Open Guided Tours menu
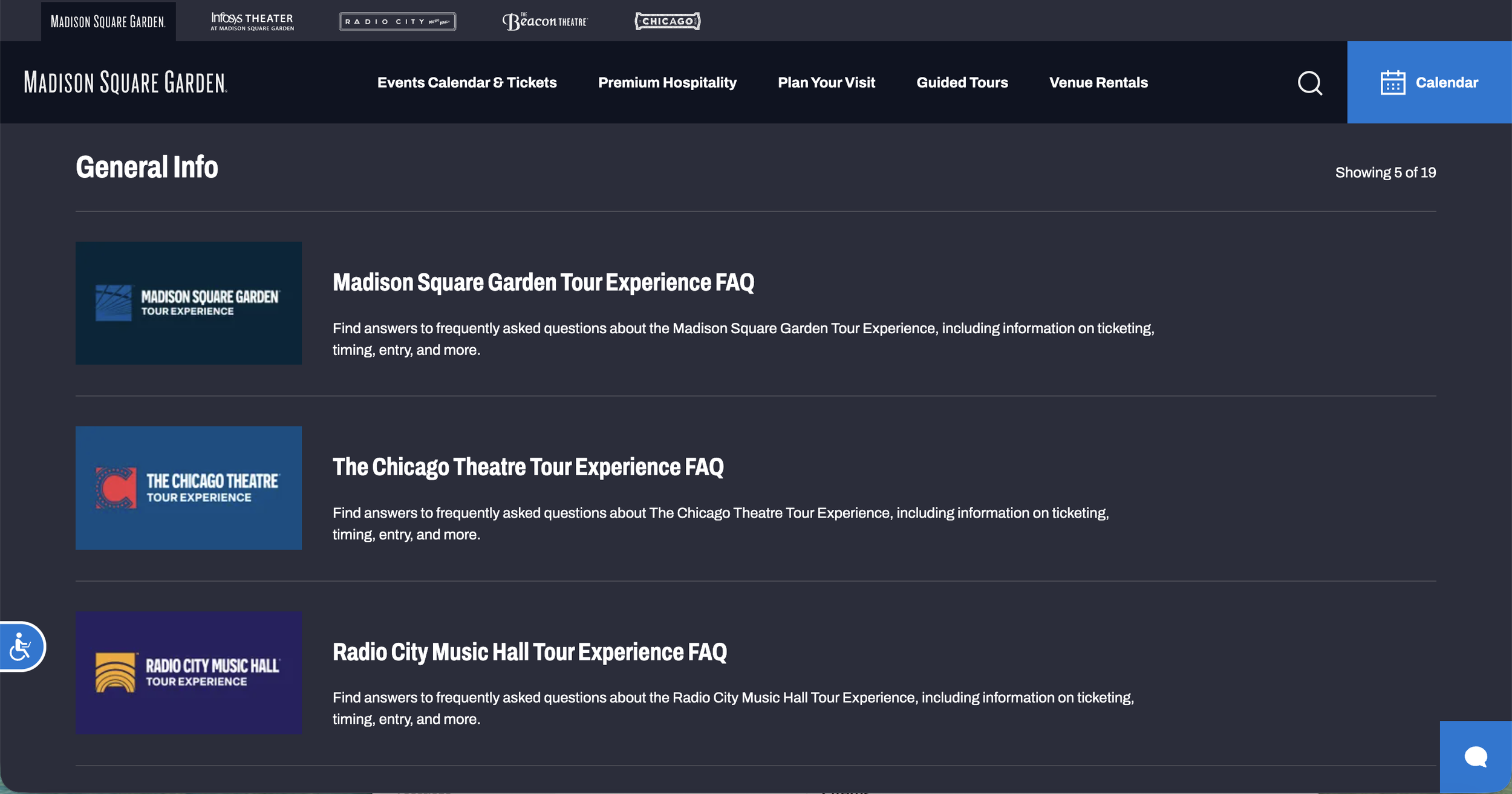The width and height of the screenshot is (1512, 794). (x=962, y=82)
